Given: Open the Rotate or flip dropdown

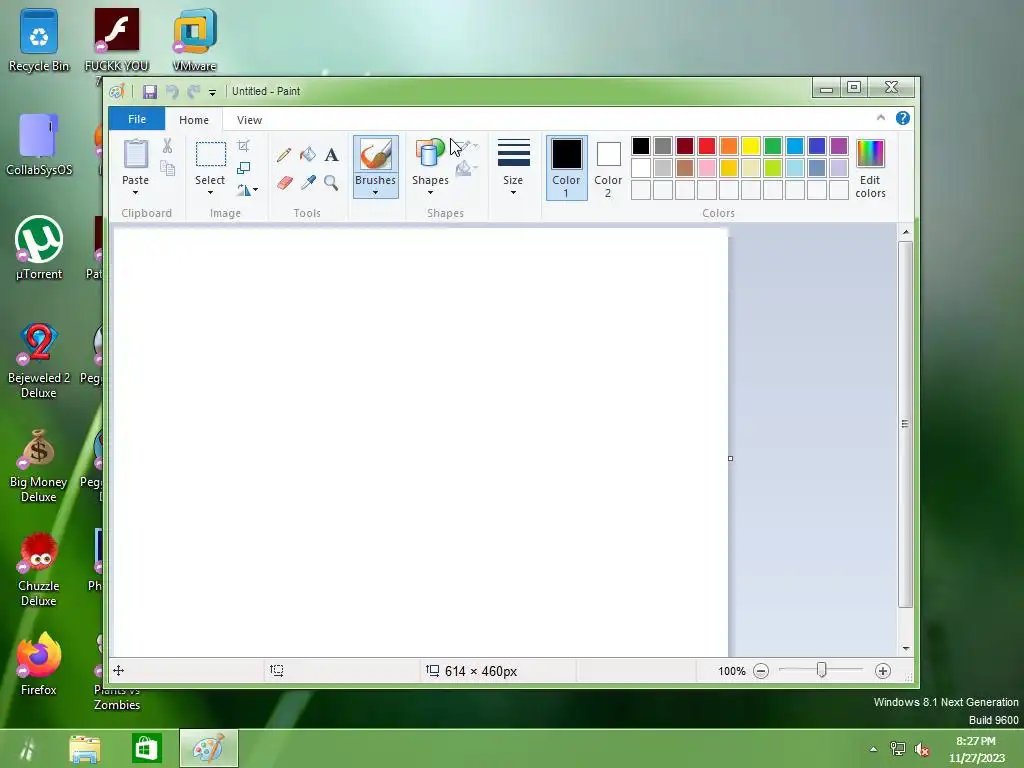Looking at the screenshot, I should coord(248,190).
